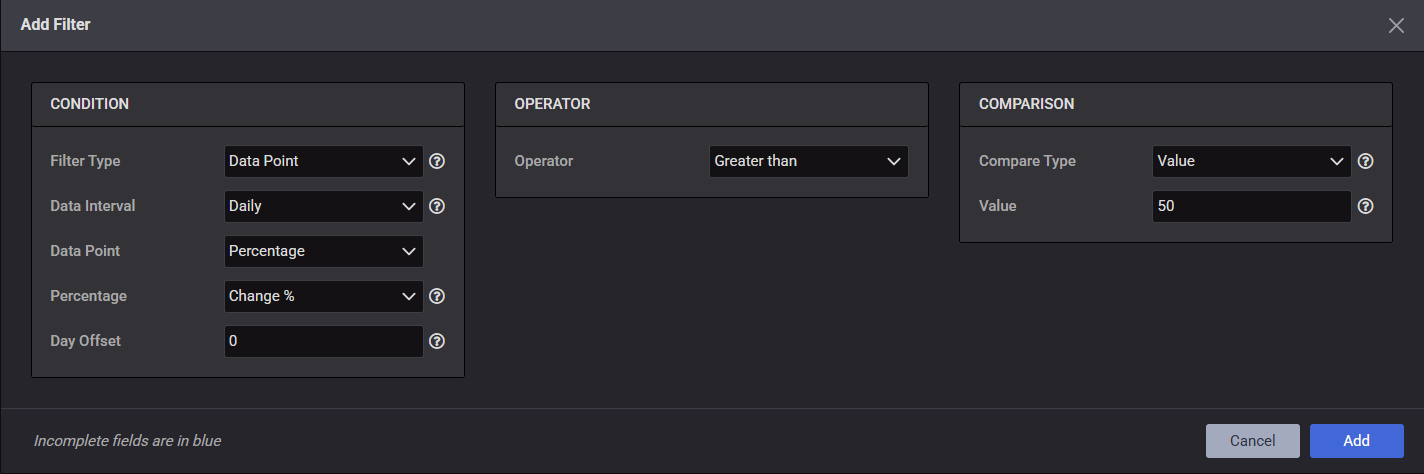Screen dimensions: 1424x474
Task: Show help for Day Offset
Action: click(x=436, y=341)
